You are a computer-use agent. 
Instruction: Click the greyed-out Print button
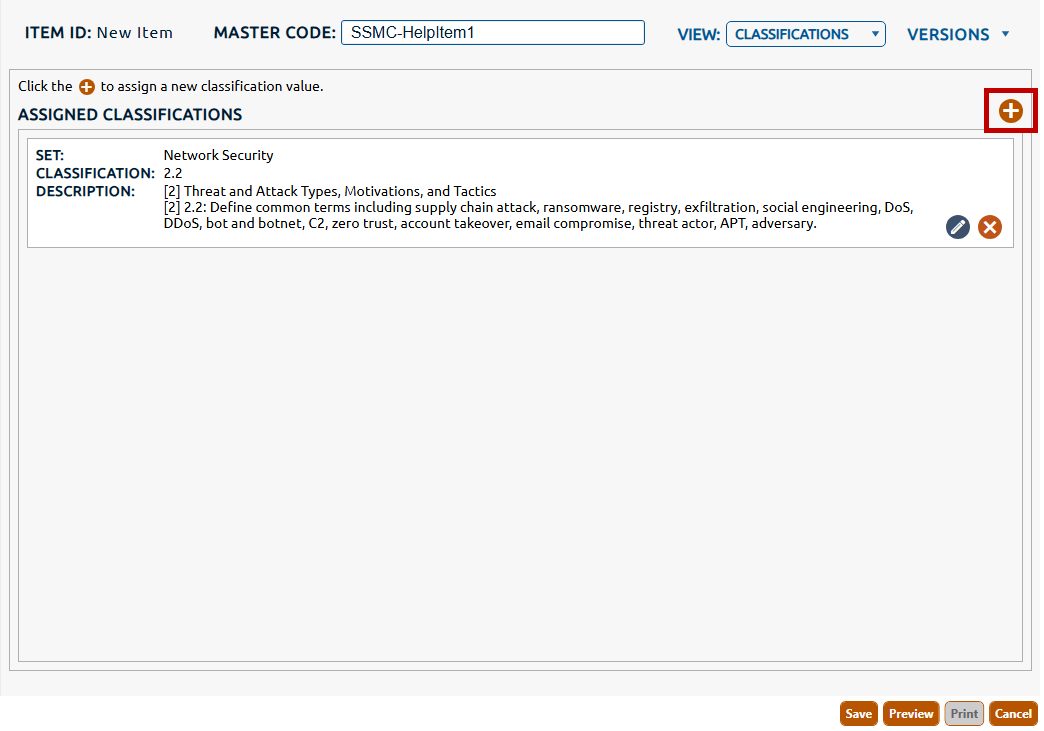pyautogui.click(x=964, y=713)
